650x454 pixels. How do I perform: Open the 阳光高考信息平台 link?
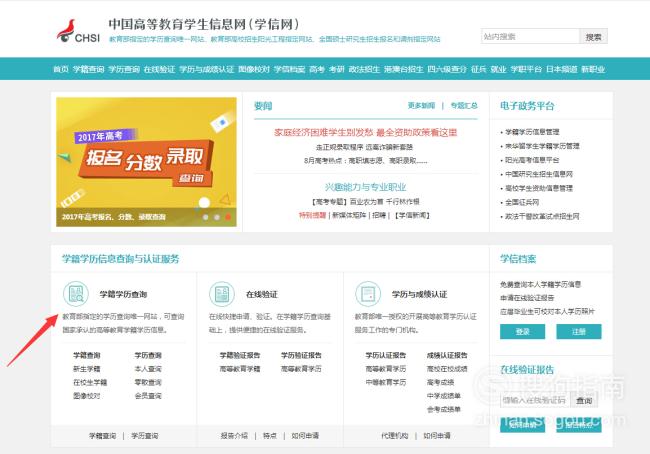coord(532,160)
